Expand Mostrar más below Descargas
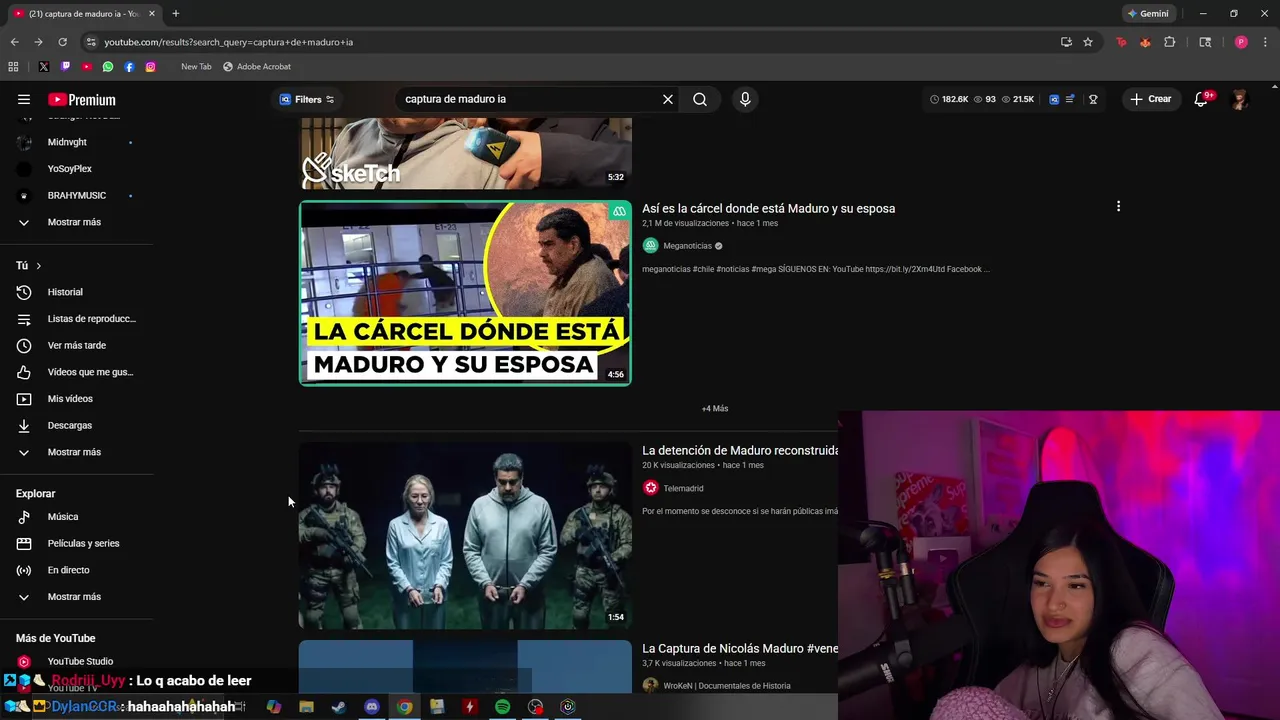This screenshot has width=1280, height=720. pos(75,452)
